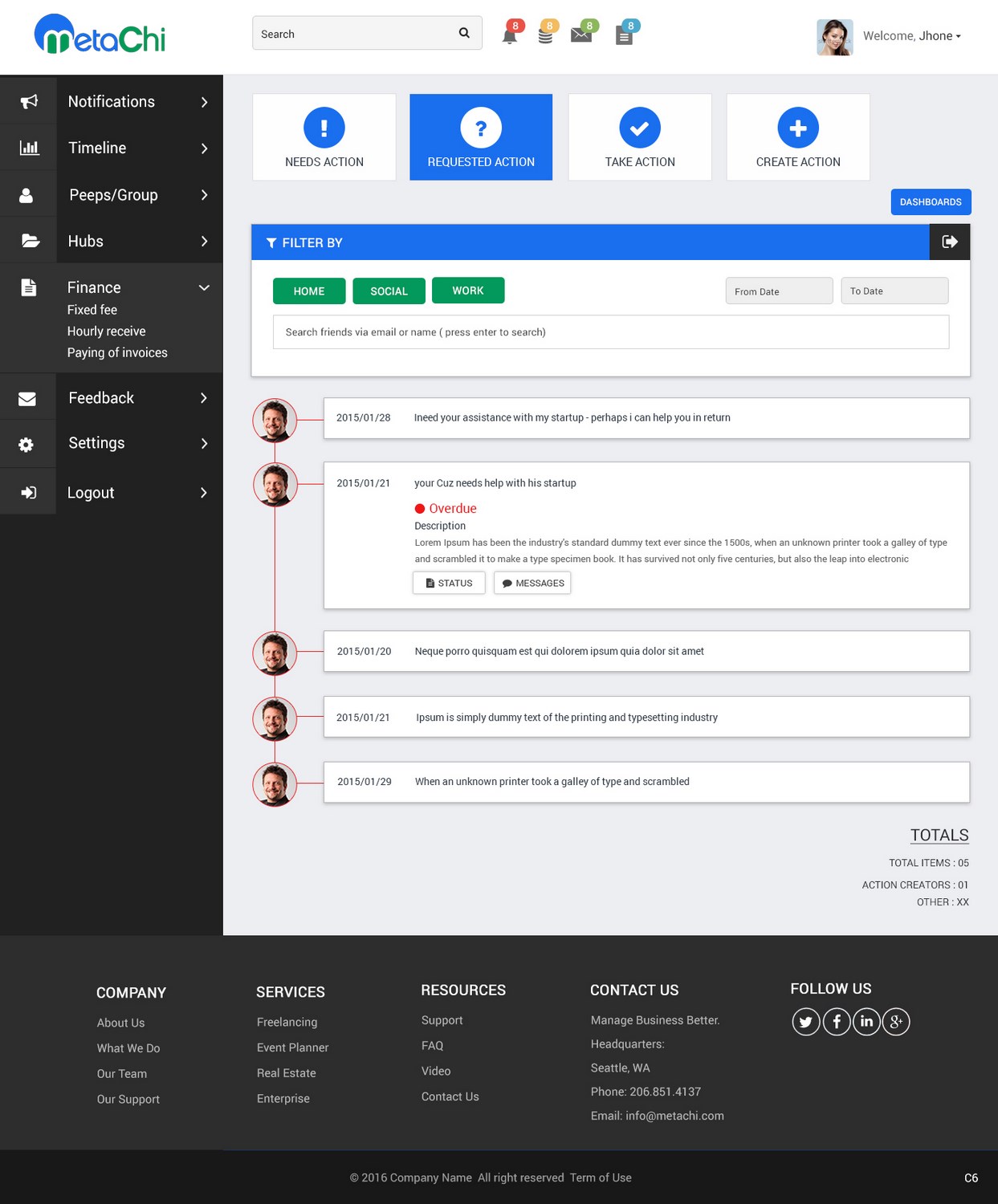Open the Freelancing footer link
Viewport: 998px width, 1204px height.
287,1022
